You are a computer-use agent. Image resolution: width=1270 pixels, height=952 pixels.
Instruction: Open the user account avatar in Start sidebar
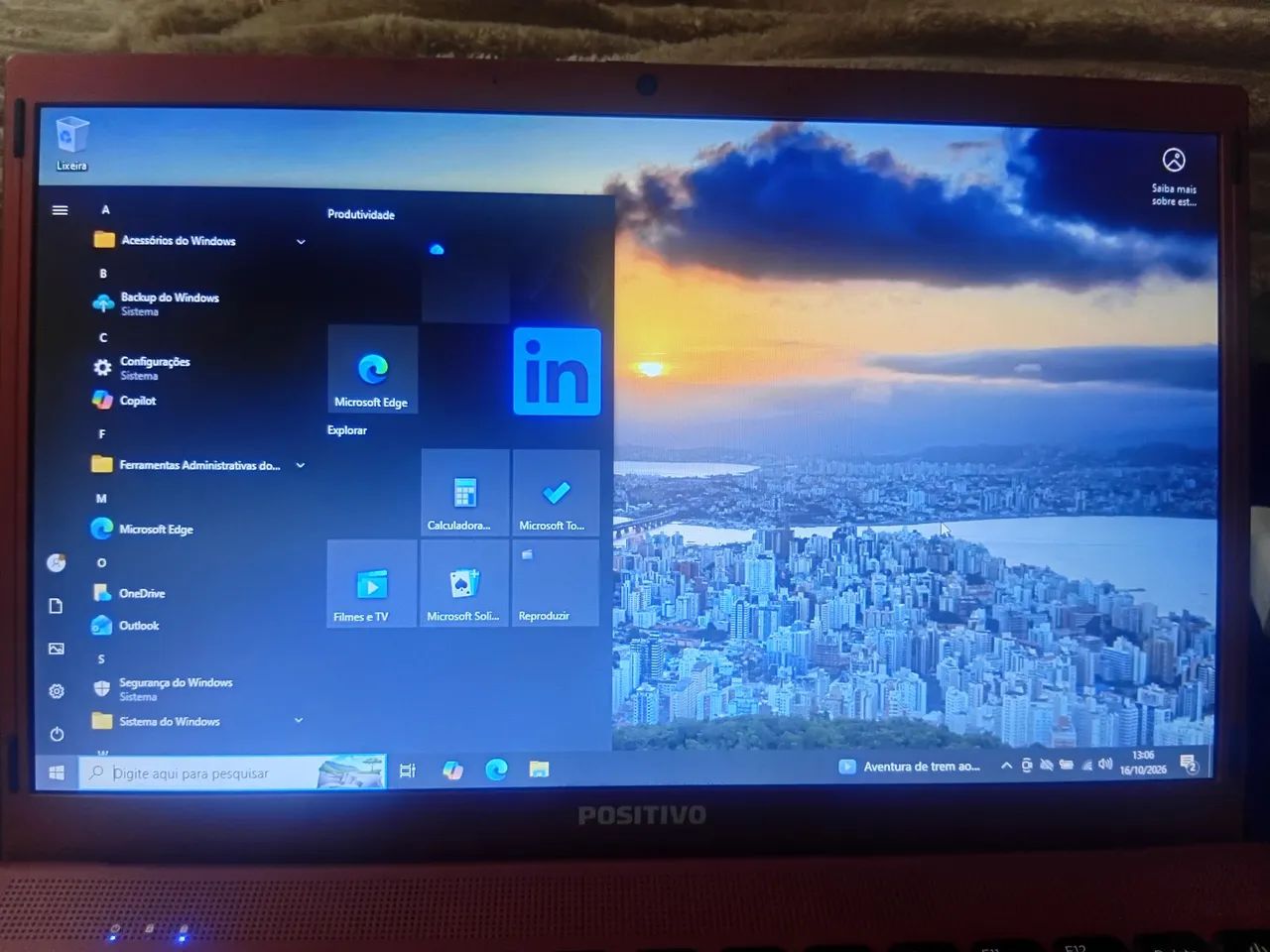pos(57,563)
